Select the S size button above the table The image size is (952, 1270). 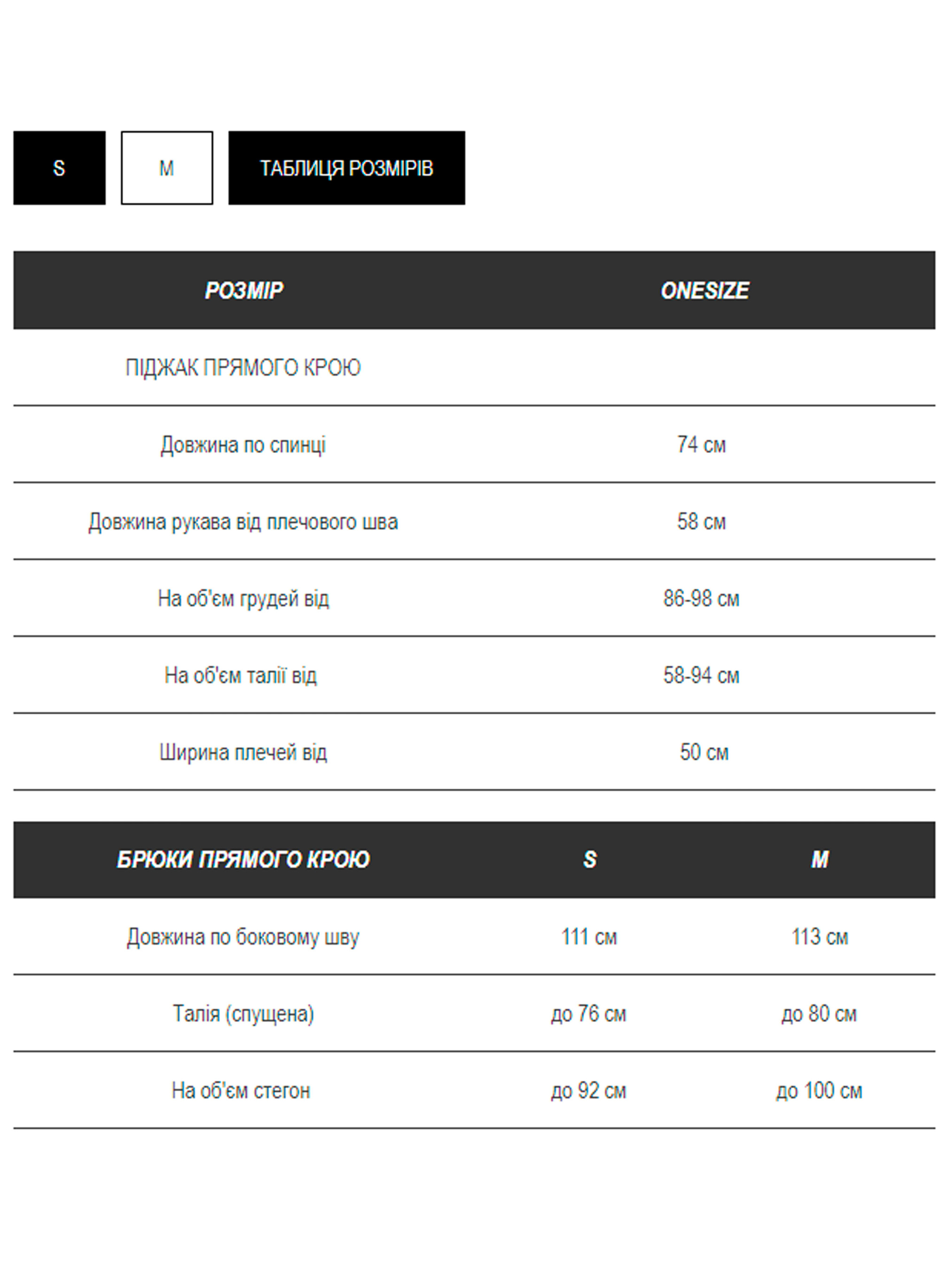(x=59, y=167)
